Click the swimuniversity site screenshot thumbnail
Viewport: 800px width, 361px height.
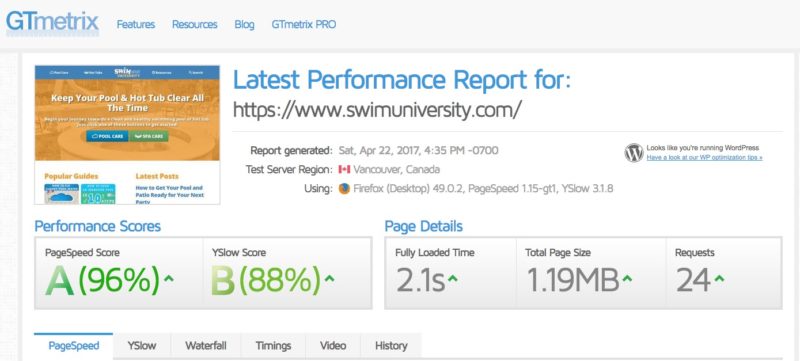[127, 135]
